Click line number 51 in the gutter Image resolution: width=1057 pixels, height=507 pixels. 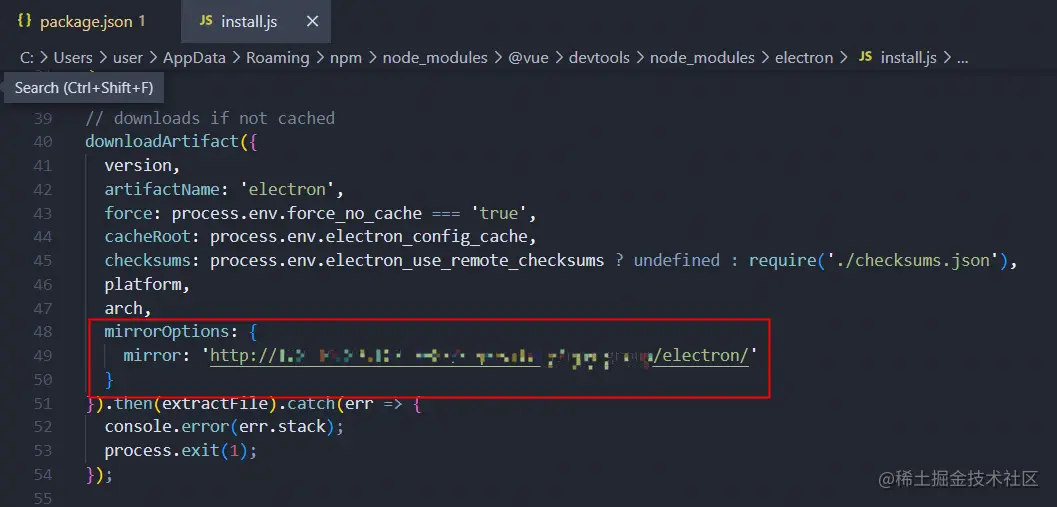pyautogui.click(x=42, y=403)
